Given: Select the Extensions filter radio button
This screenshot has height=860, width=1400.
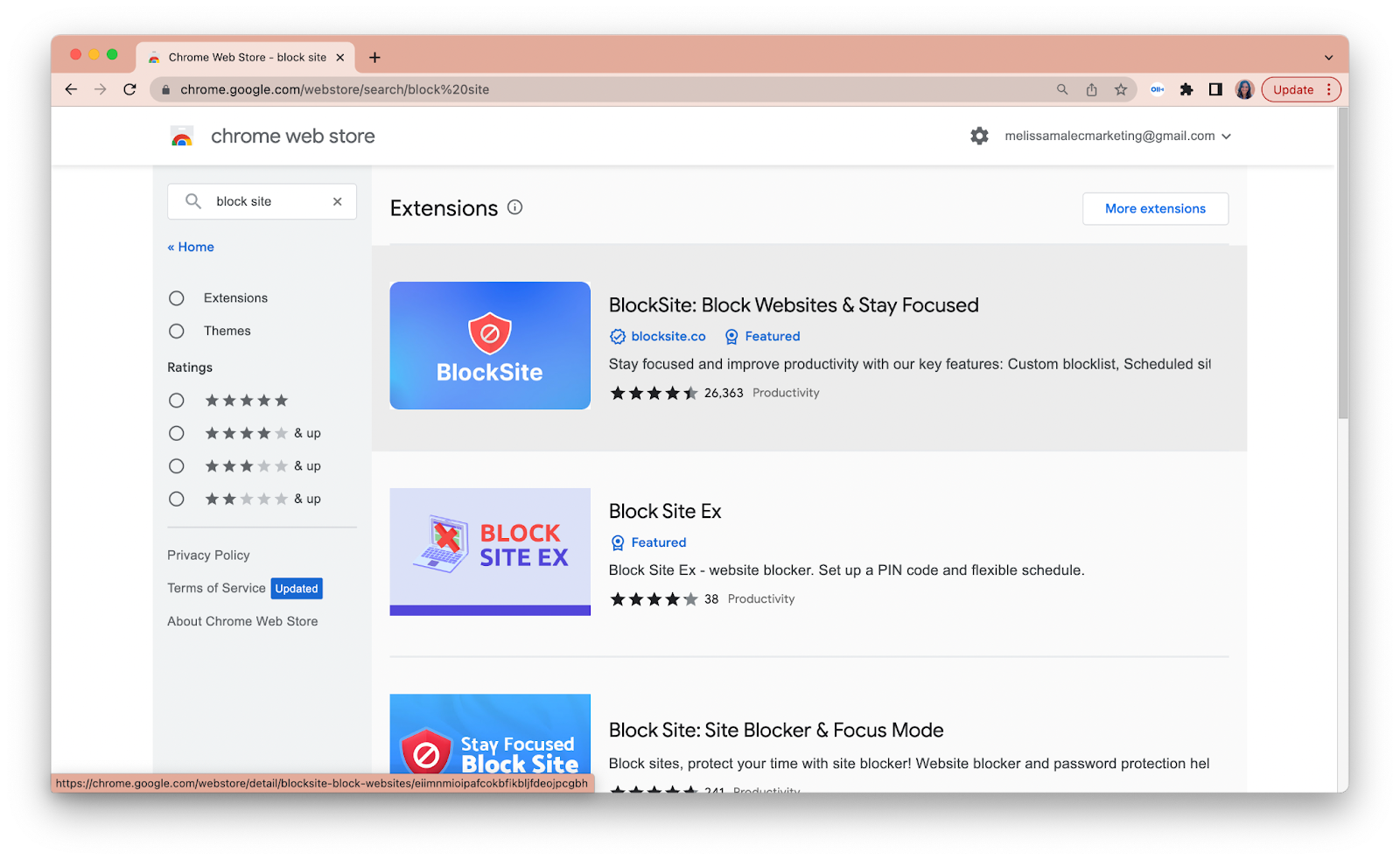Looking at the screenshot, I should coord(177,298).
